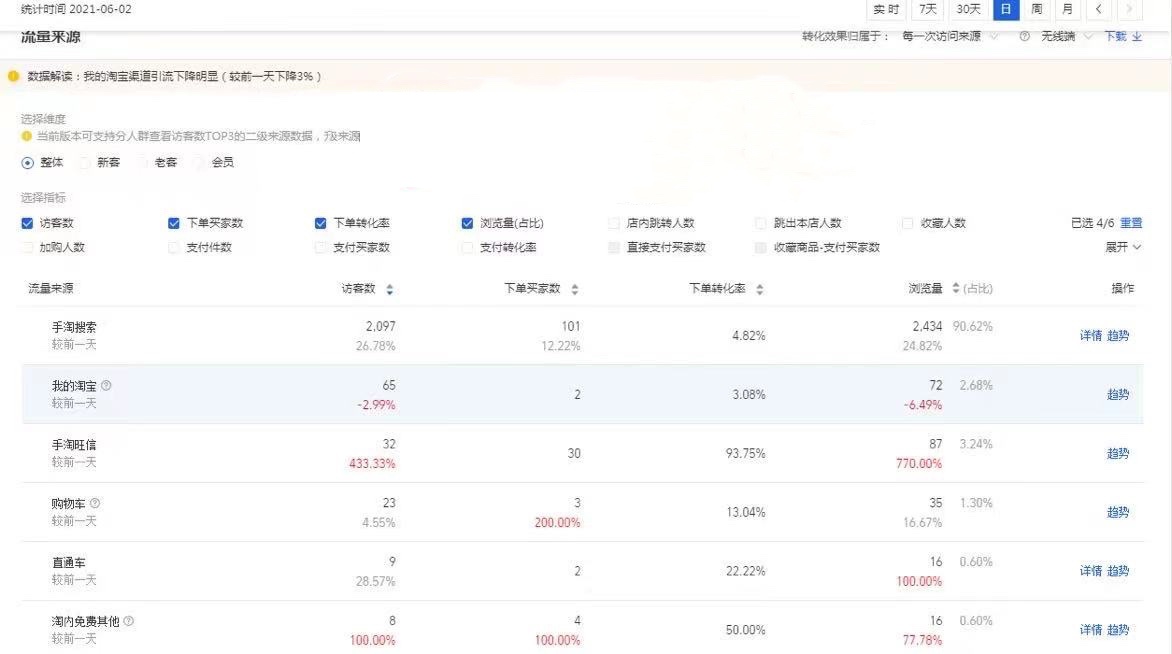
Task: Check the 支付转化率 checkbox
Action: [x=467, y=247]
